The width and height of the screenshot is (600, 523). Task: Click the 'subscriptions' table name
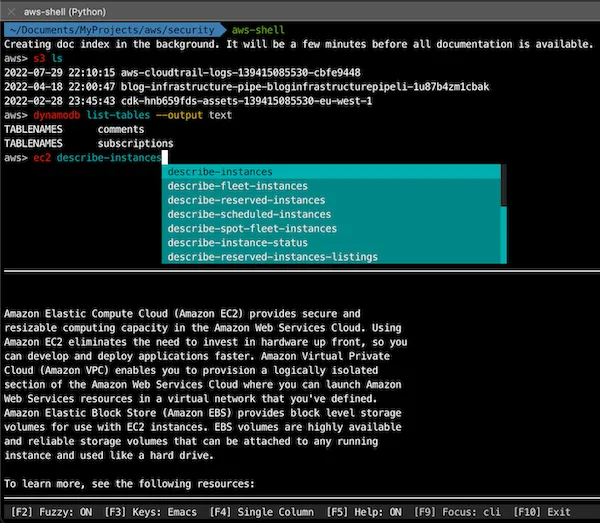coord(135,143)
